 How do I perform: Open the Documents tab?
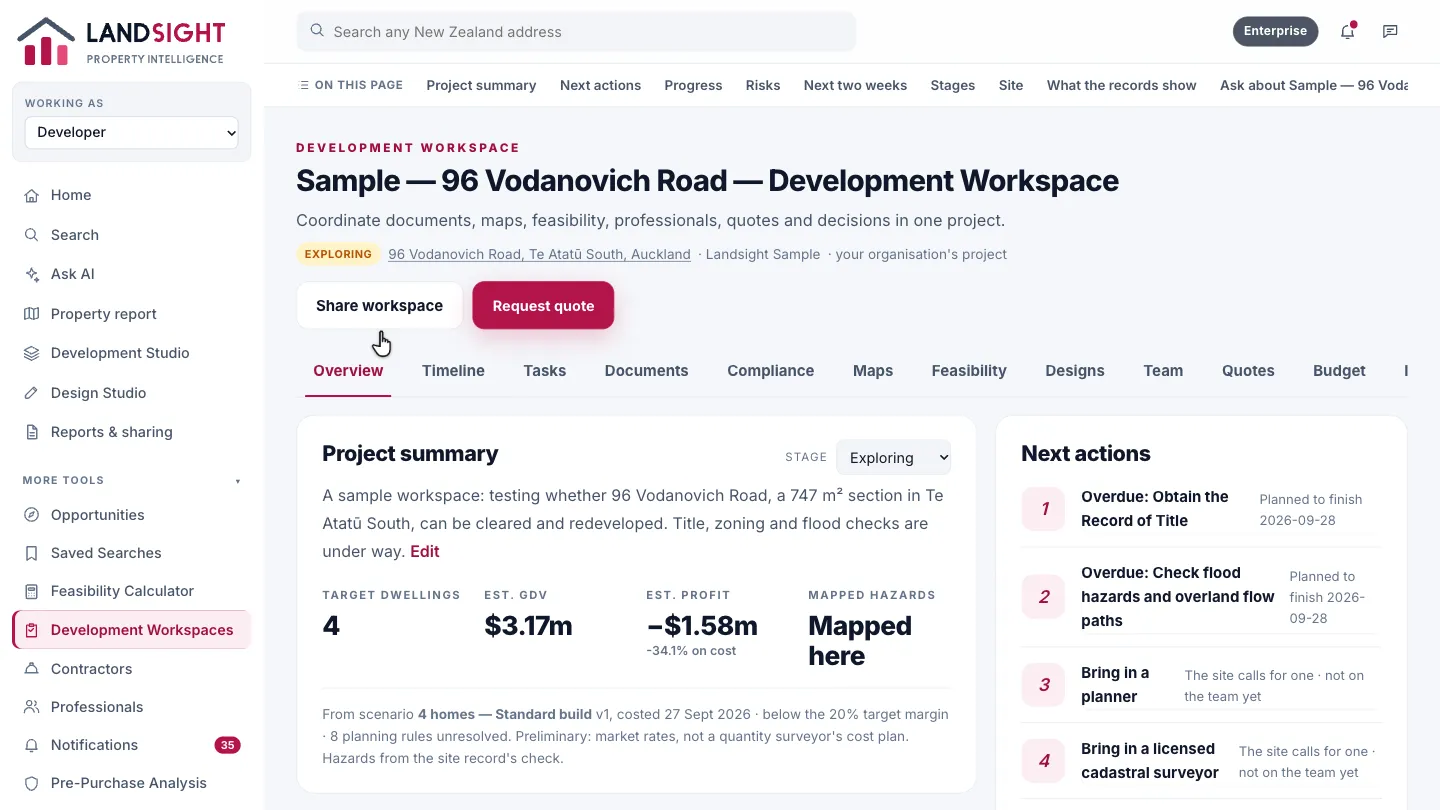tap(647, 370)
